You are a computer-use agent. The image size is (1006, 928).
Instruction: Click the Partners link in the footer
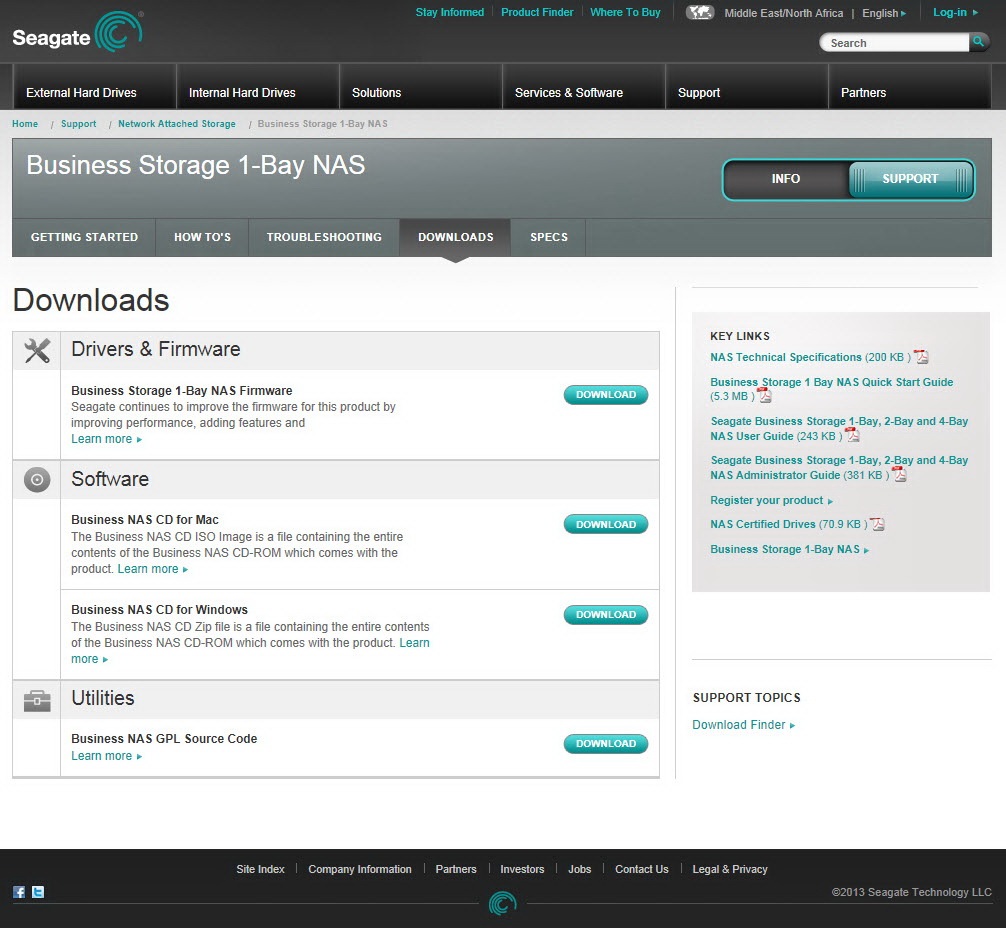coord(456,869)
